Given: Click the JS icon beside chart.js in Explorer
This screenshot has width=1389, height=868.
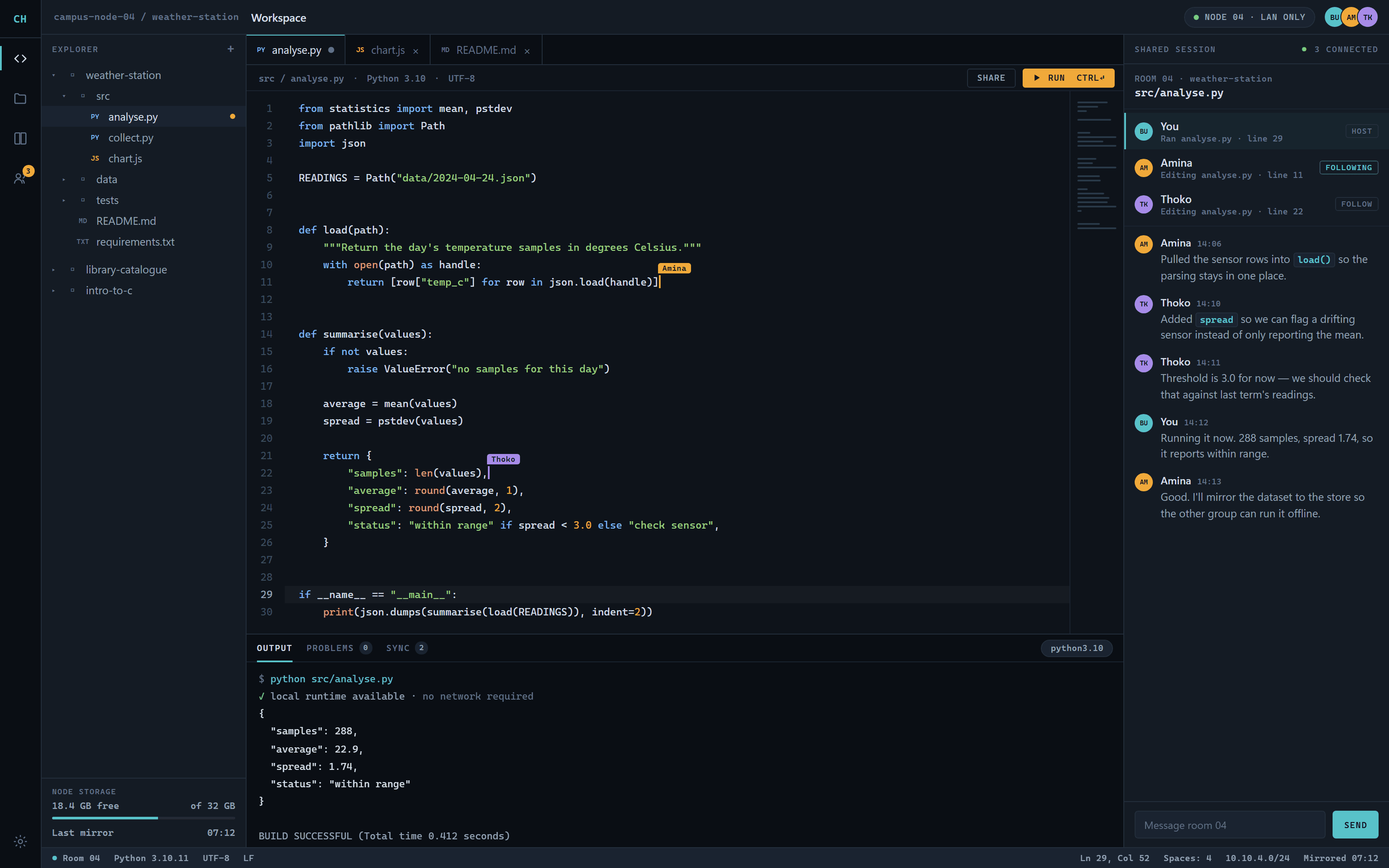Looking at the screenshot, I should tap(95, 158).
